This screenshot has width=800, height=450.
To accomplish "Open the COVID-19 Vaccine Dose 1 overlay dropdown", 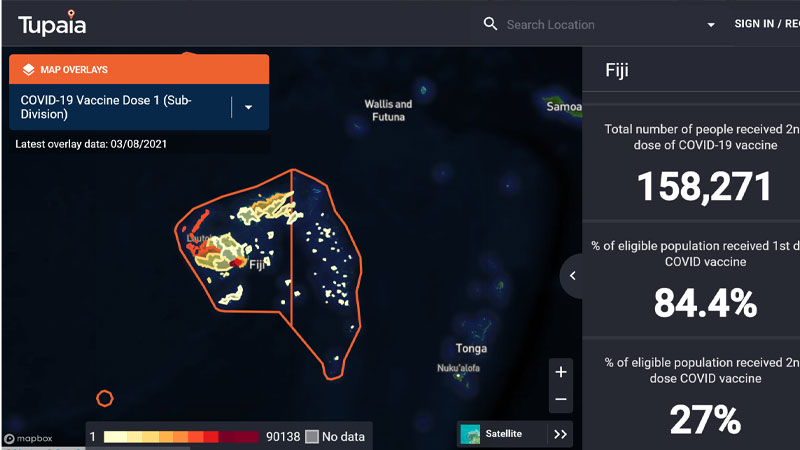I will click(248, 107).
